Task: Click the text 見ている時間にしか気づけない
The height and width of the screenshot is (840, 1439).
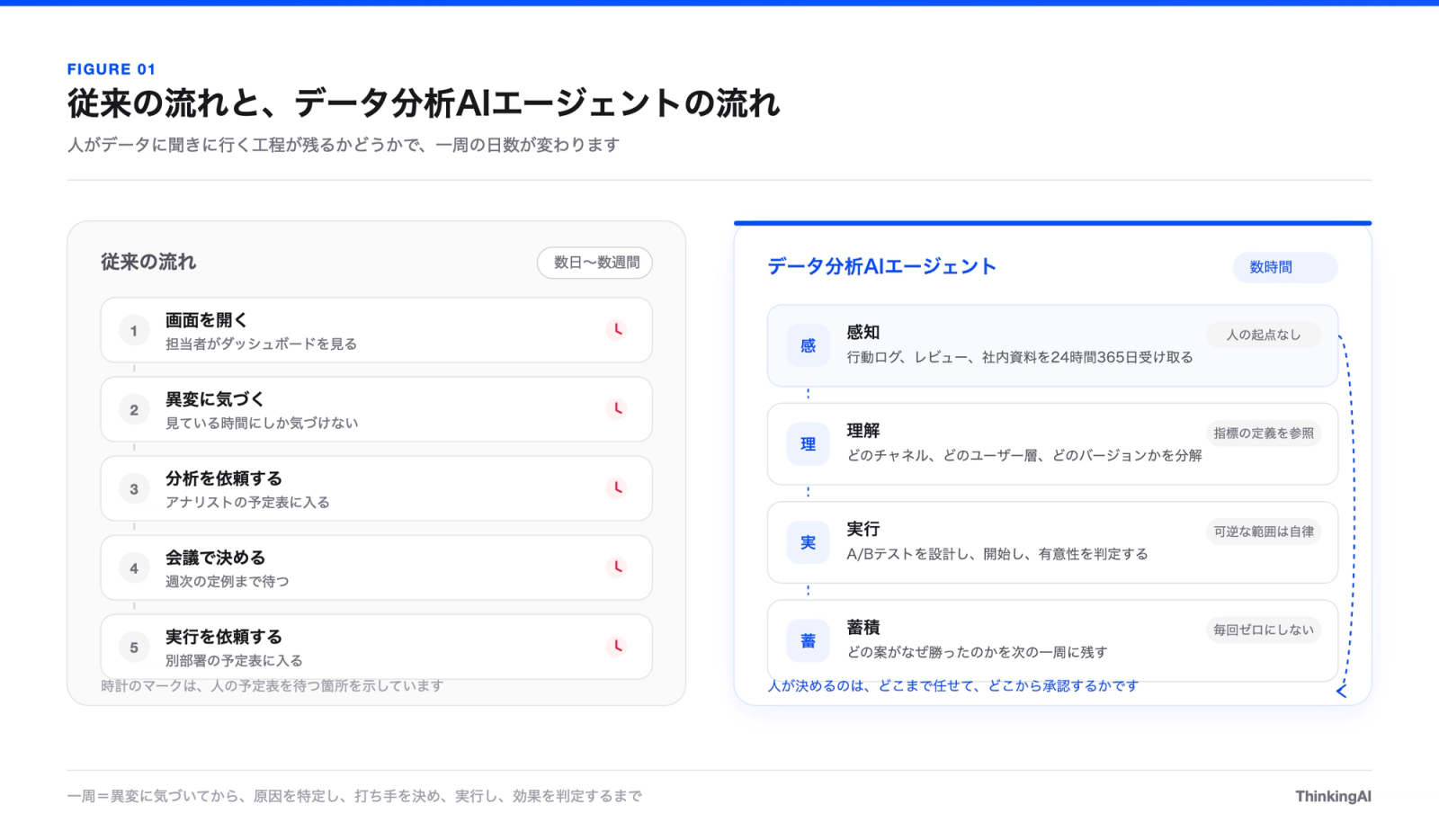Action: tap(262, 424)
